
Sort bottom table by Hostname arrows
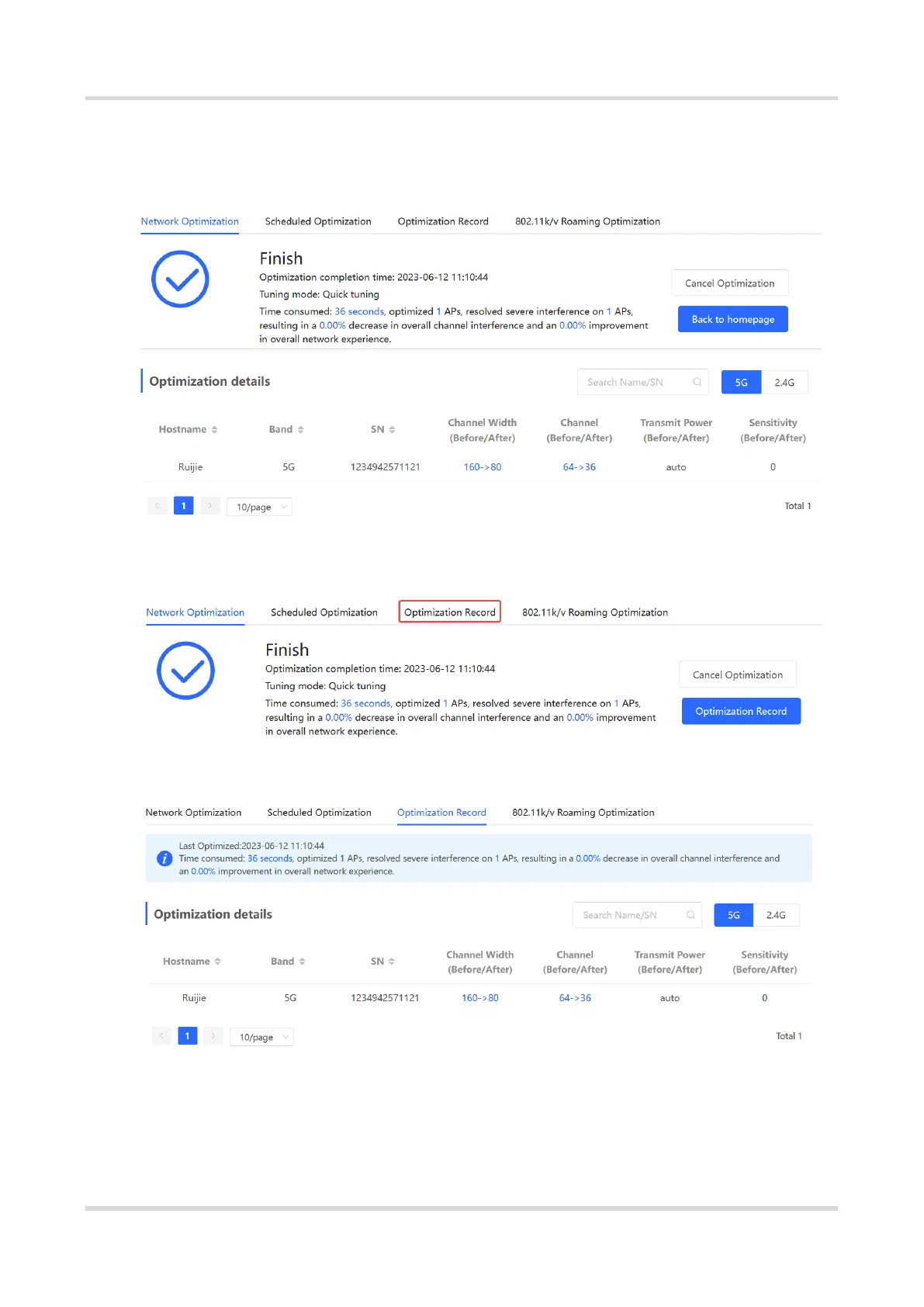(218, 962)
